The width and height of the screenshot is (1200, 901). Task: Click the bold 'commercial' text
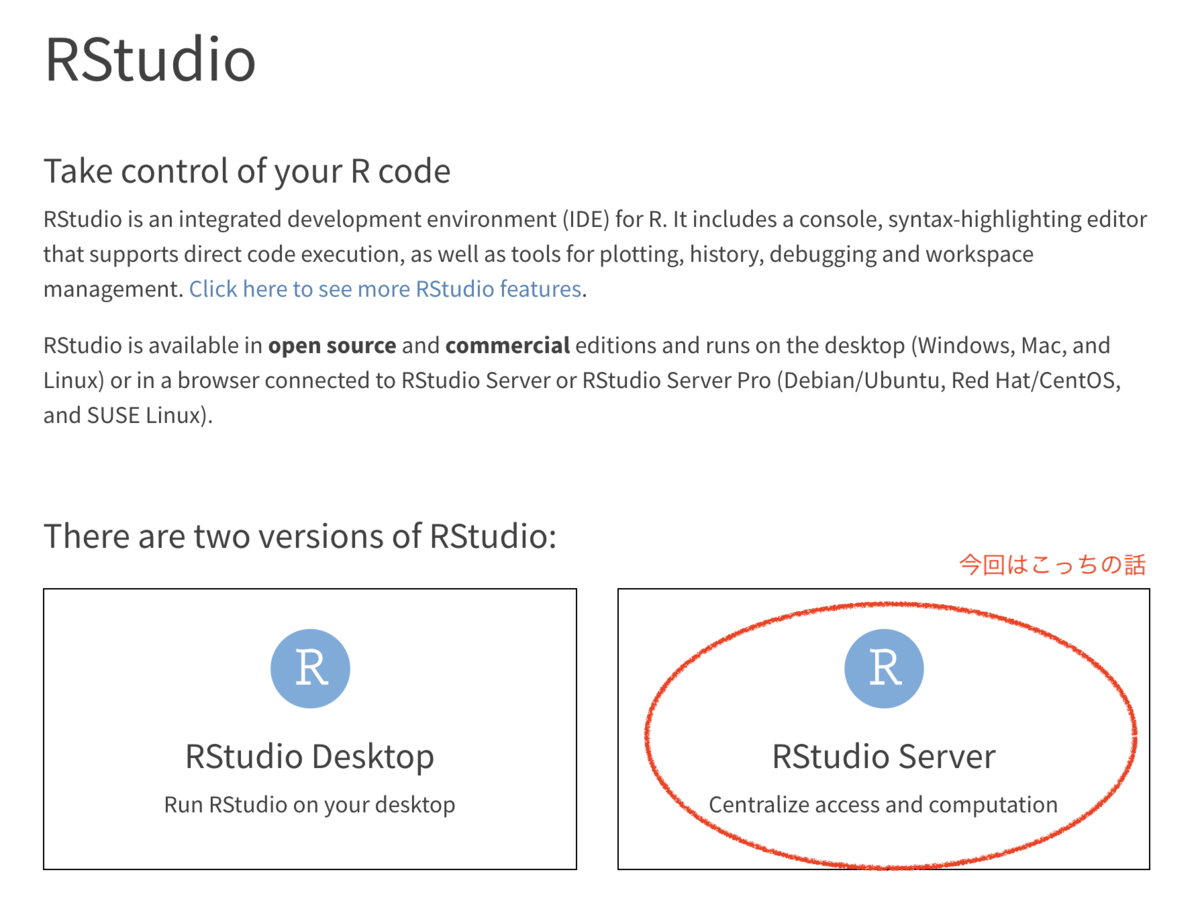pos(508,347)
